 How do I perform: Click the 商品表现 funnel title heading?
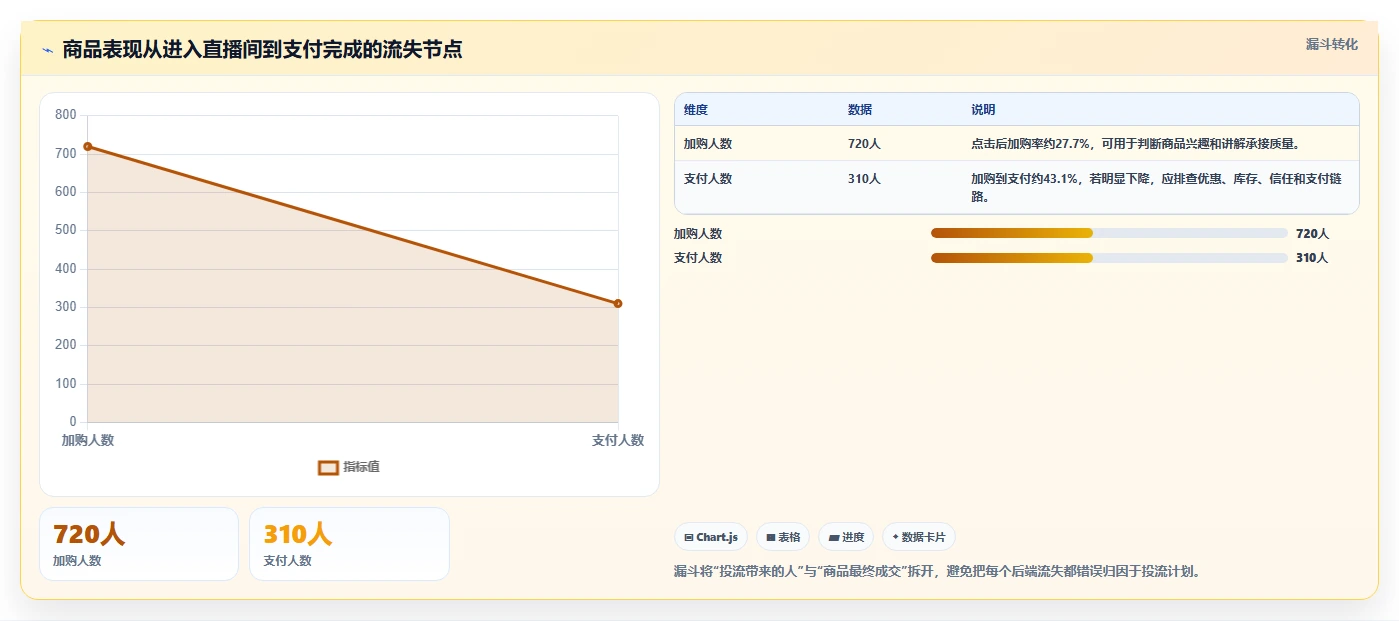point(262,50)
